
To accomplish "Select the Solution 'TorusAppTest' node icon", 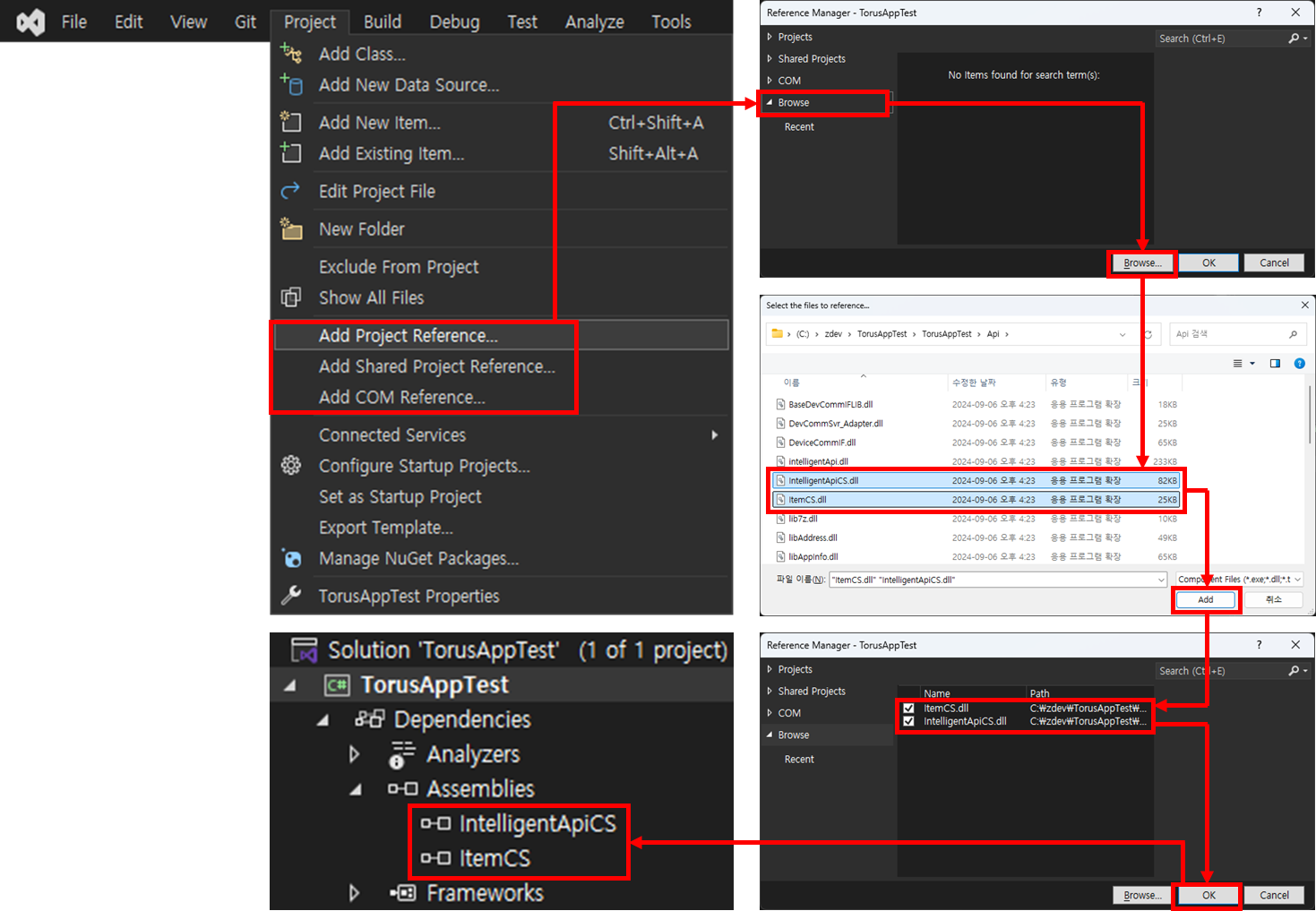I will [305, 650].
